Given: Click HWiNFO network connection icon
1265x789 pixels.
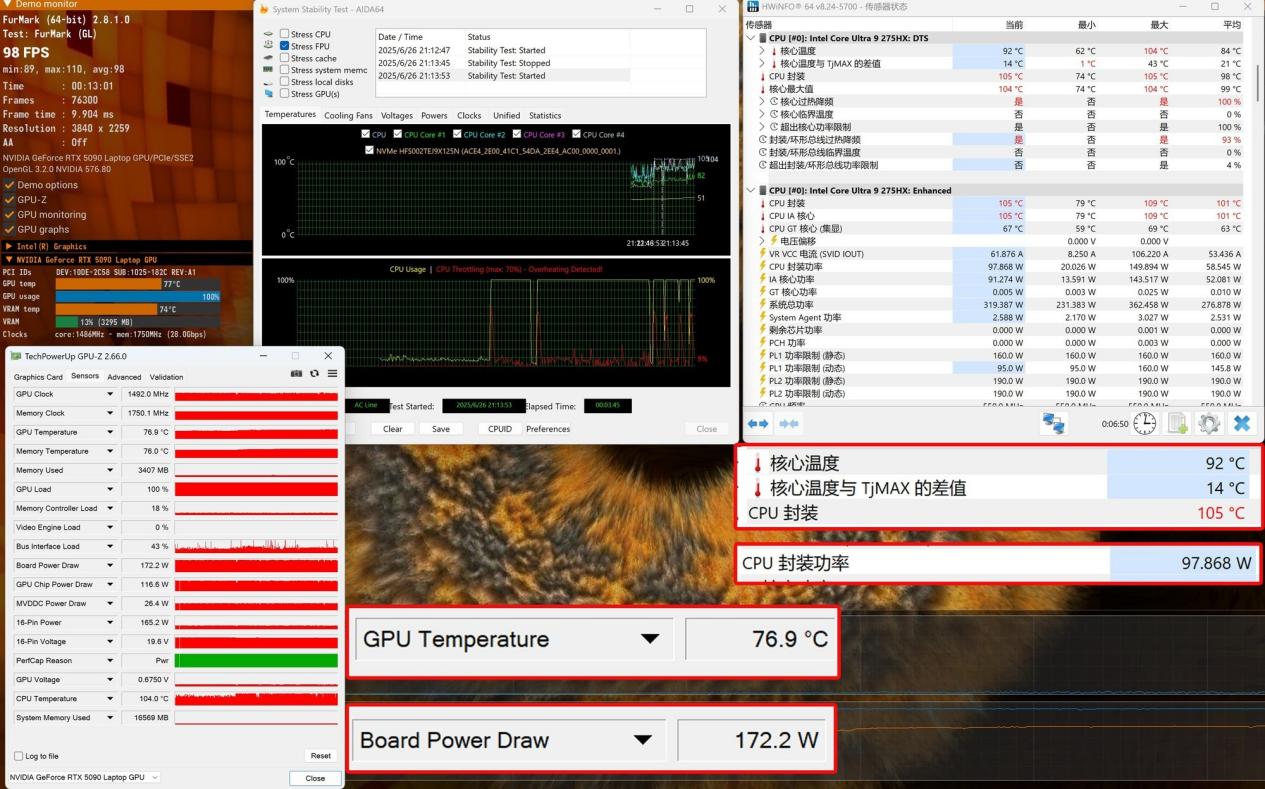Looking at the screenshot, I should tap(1053, 423).
